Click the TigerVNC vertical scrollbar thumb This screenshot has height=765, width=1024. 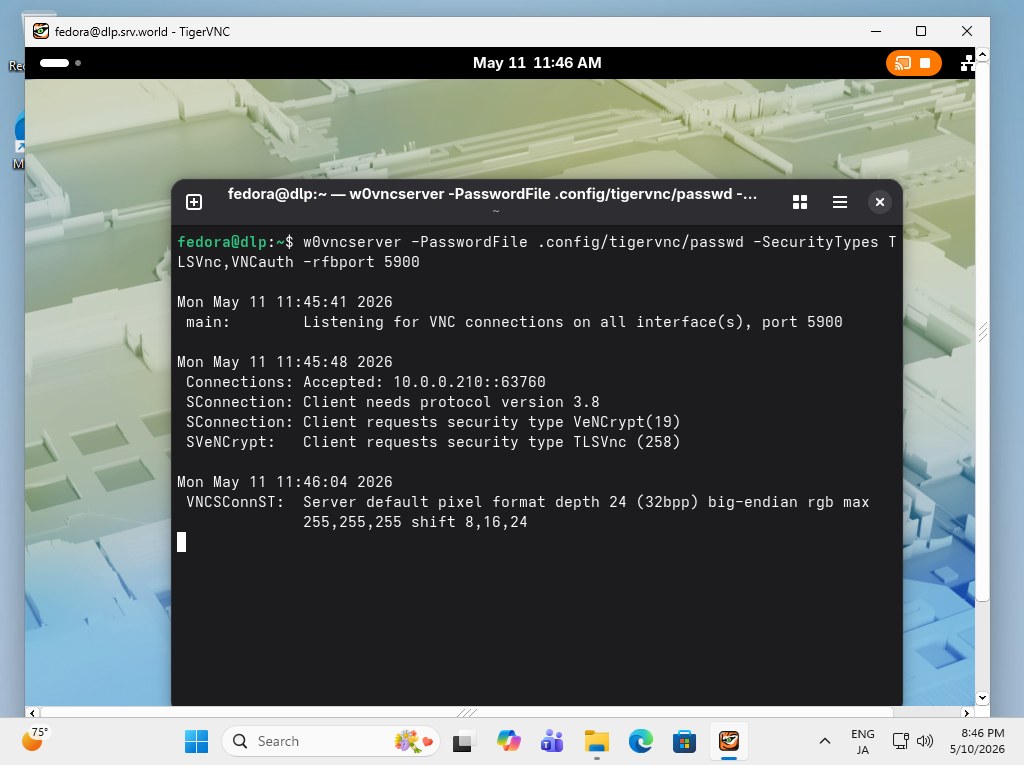point(982,332)
